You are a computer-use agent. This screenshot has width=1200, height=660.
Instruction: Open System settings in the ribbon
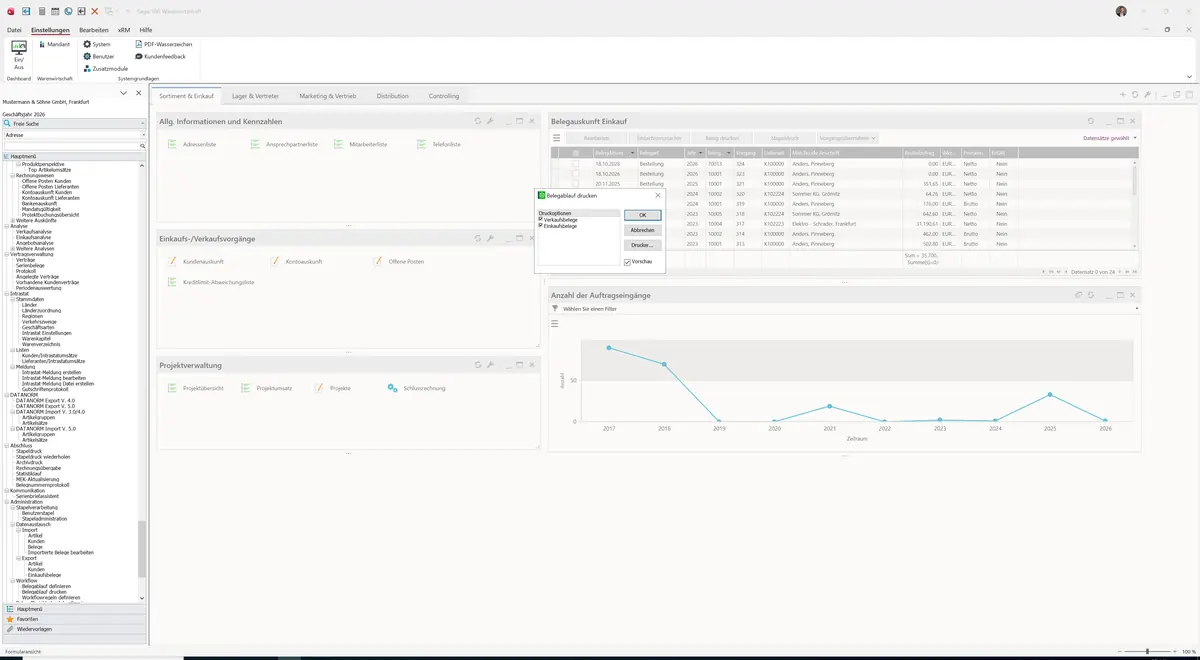(97, 45)
